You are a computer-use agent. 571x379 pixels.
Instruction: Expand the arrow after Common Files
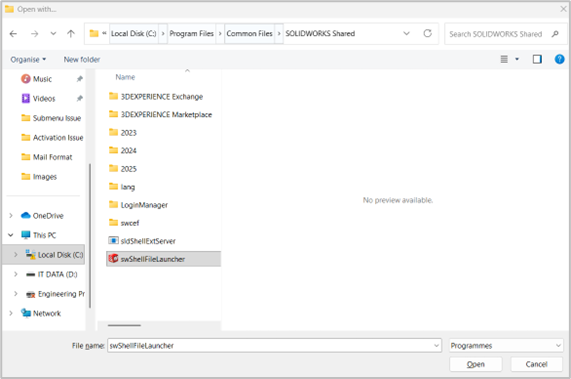click(279, 33)
